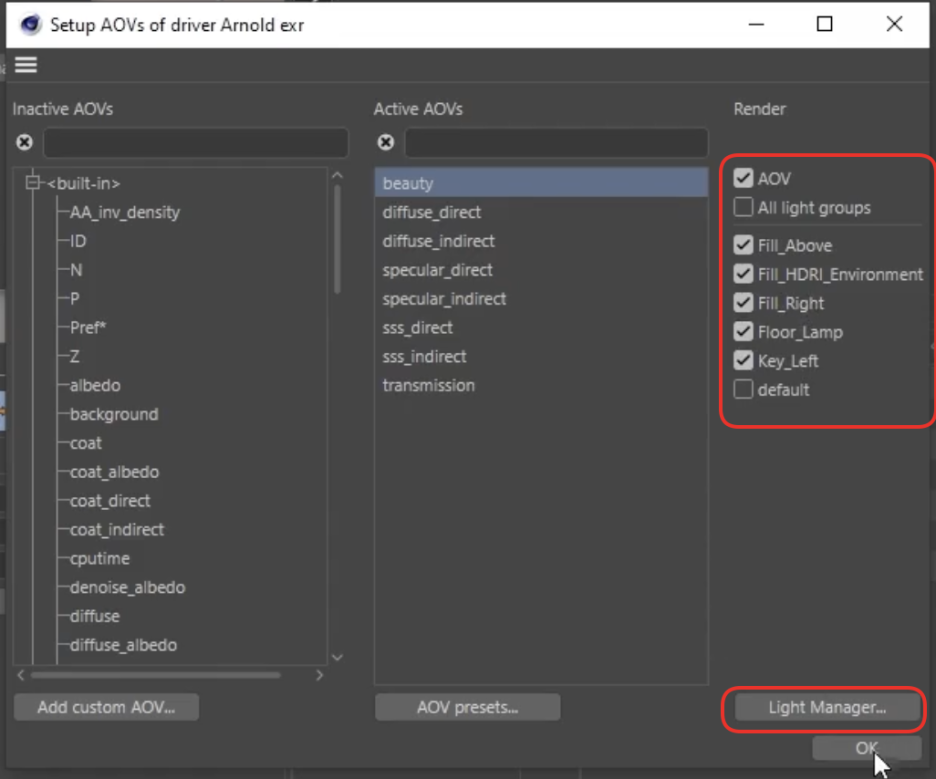Select coat_albedo inactive AOV
Viewport: 936px width, 779px height.
click(x=115, y=472)
